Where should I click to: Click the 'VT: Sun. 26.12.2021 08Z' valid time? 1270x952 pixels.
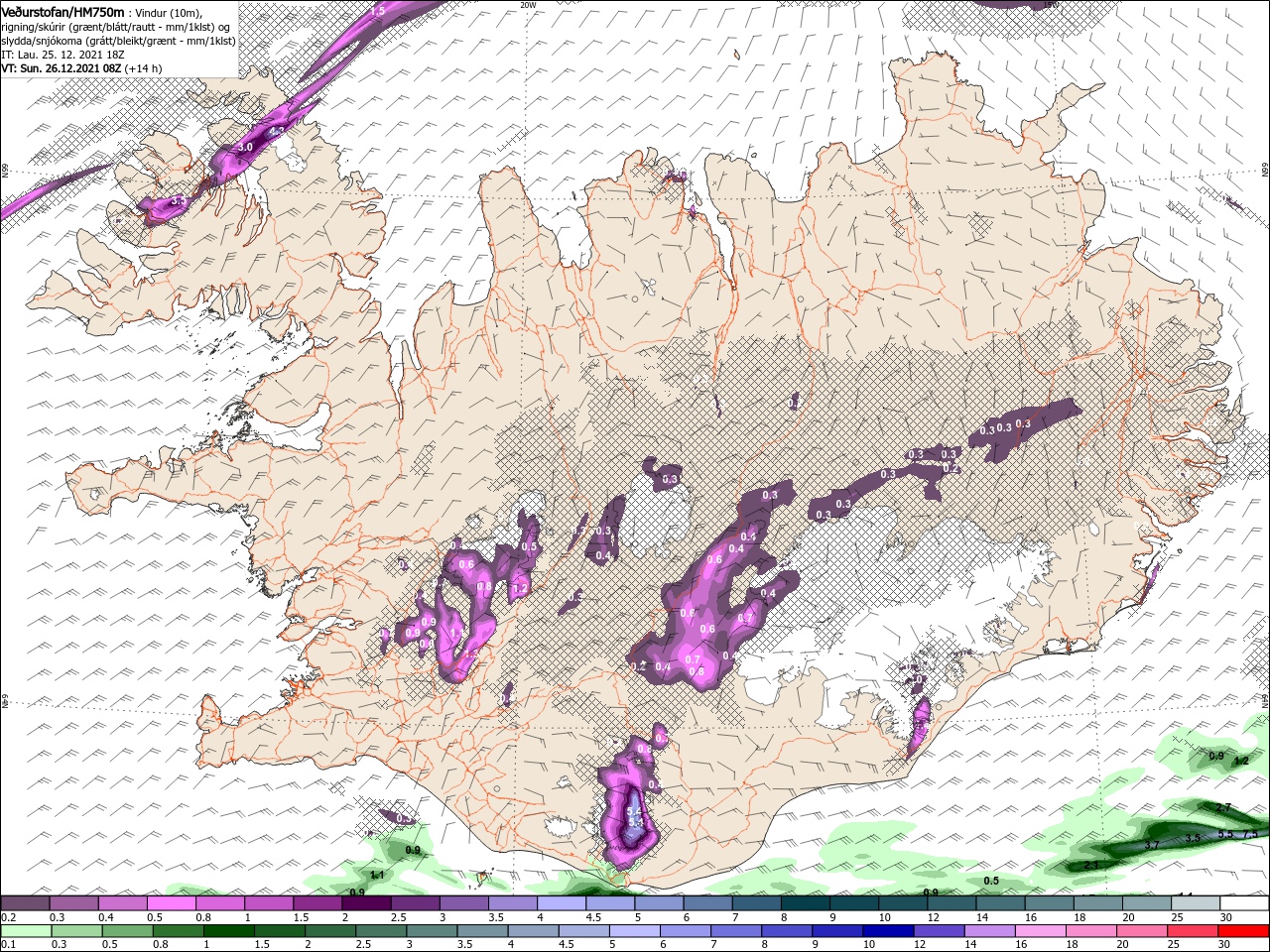click(61, 68)
